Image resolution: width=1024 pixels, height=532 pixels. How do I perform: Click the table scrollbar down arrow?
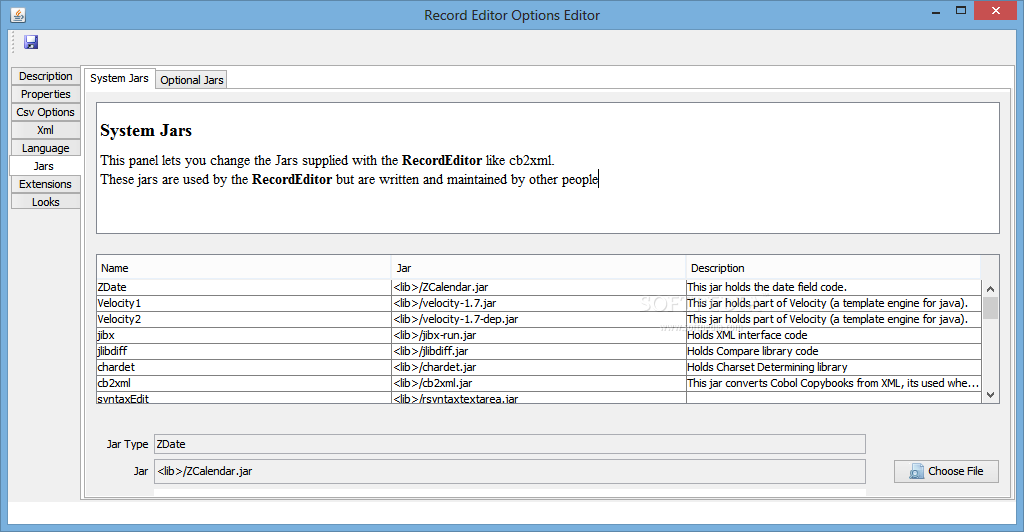[x=990, y=394]
